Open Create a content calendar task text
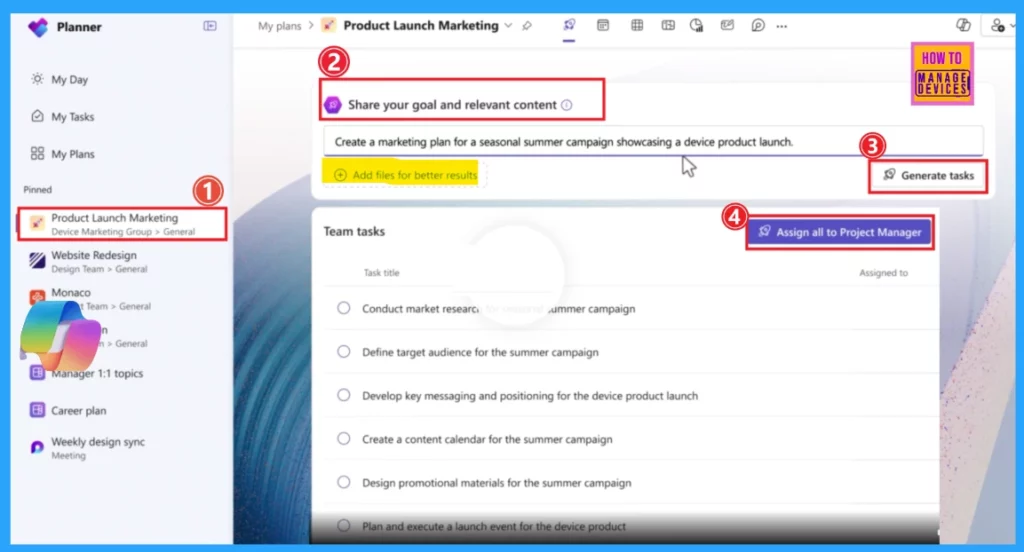This screenshot has width=1024, height=552. point(487,440)
